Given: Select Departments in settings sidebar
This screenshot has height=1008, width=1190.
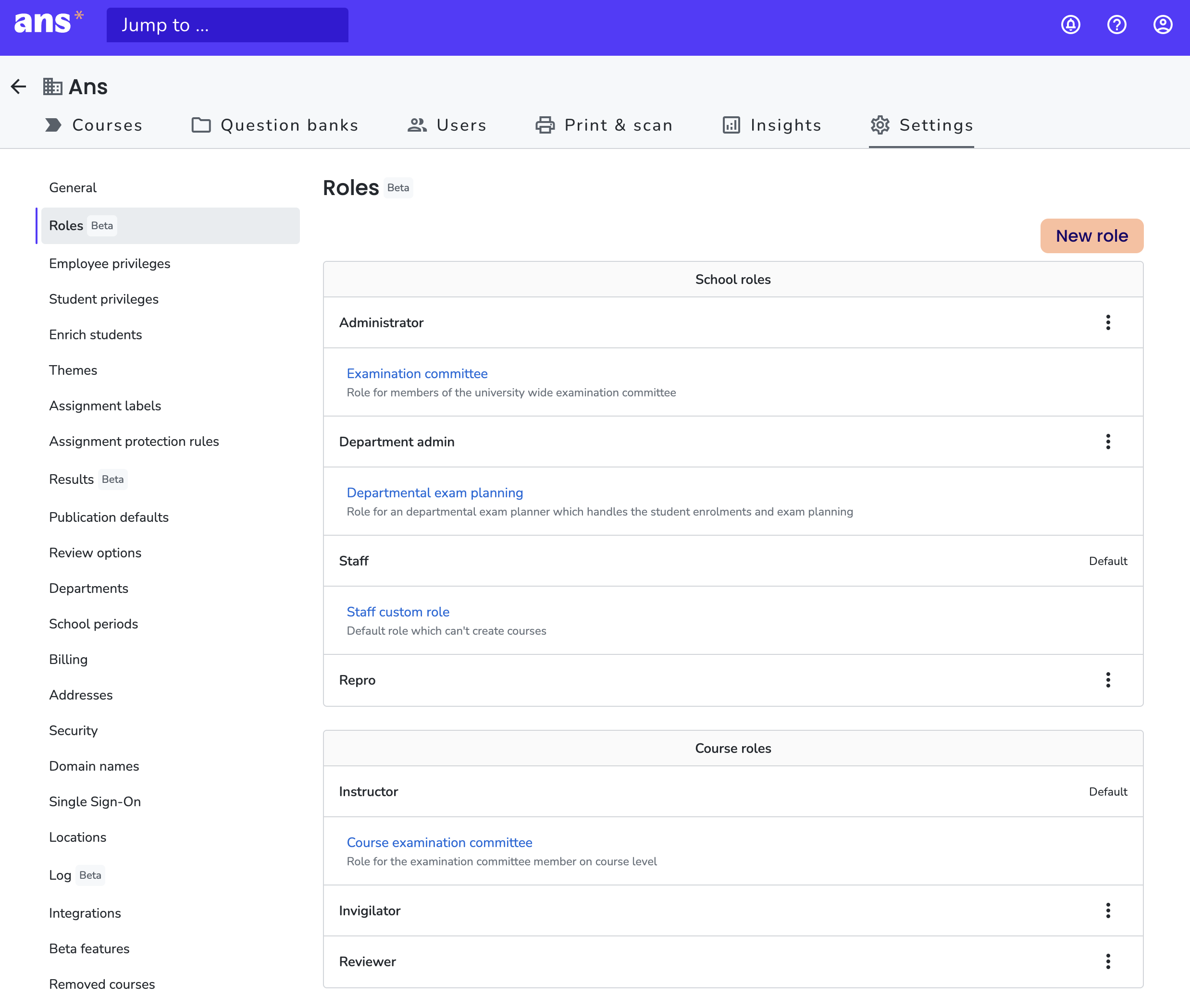Looking at the screenshot, I should 170,589.
